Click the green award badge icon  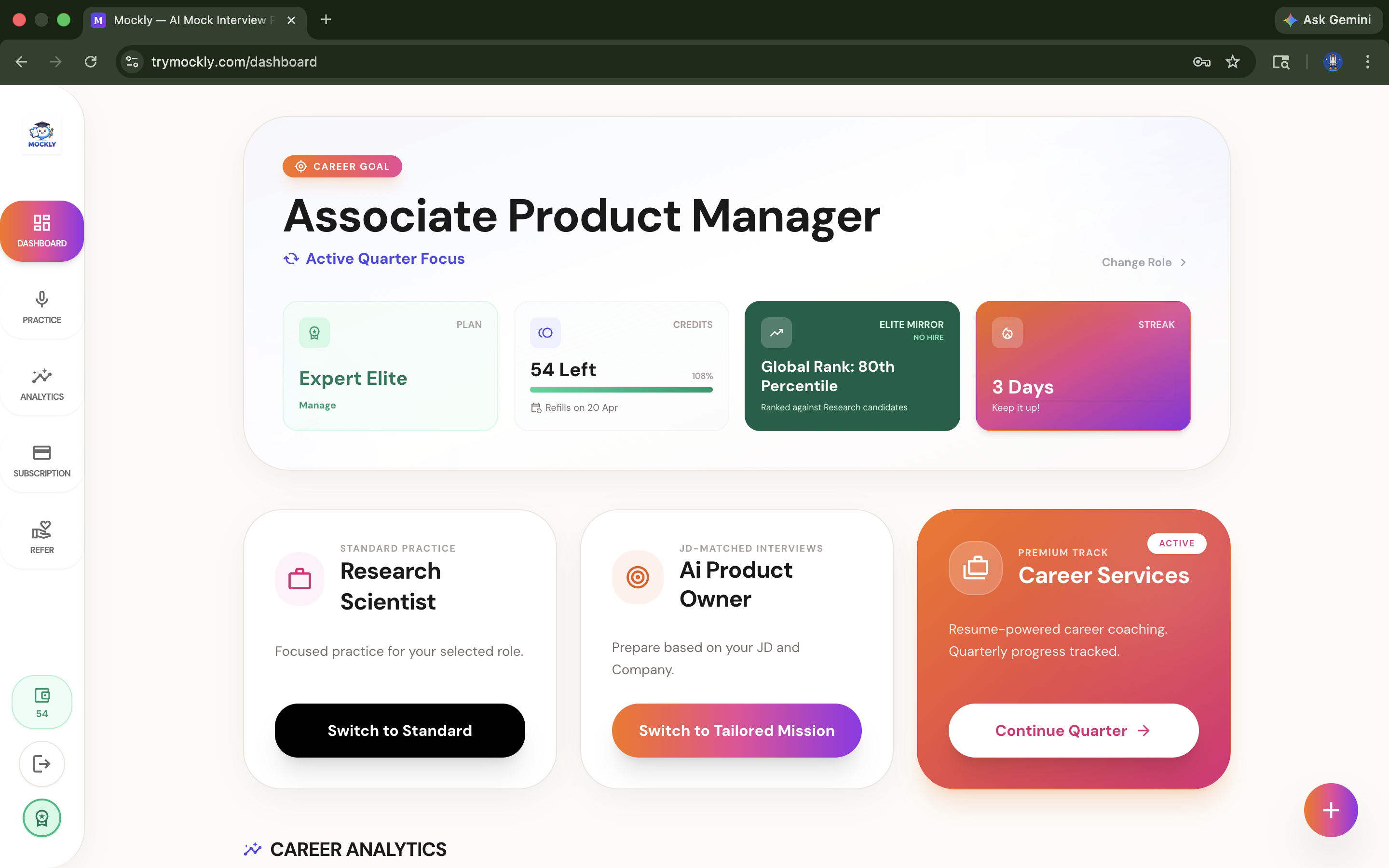click(x=42, y=817)
